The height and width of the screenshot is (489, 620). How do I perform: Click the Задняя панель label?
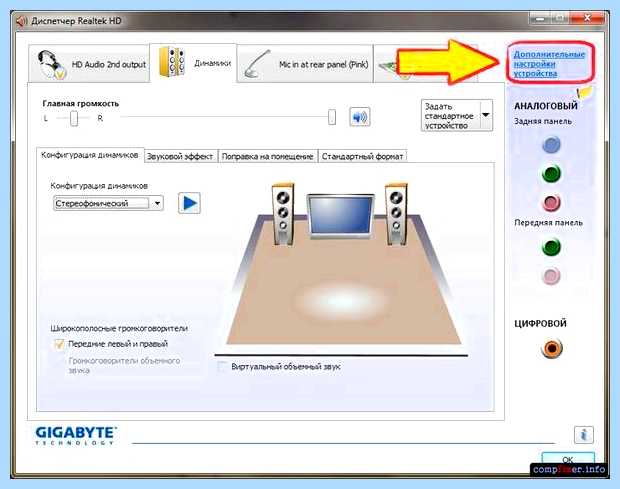click(x=543, y=121)
